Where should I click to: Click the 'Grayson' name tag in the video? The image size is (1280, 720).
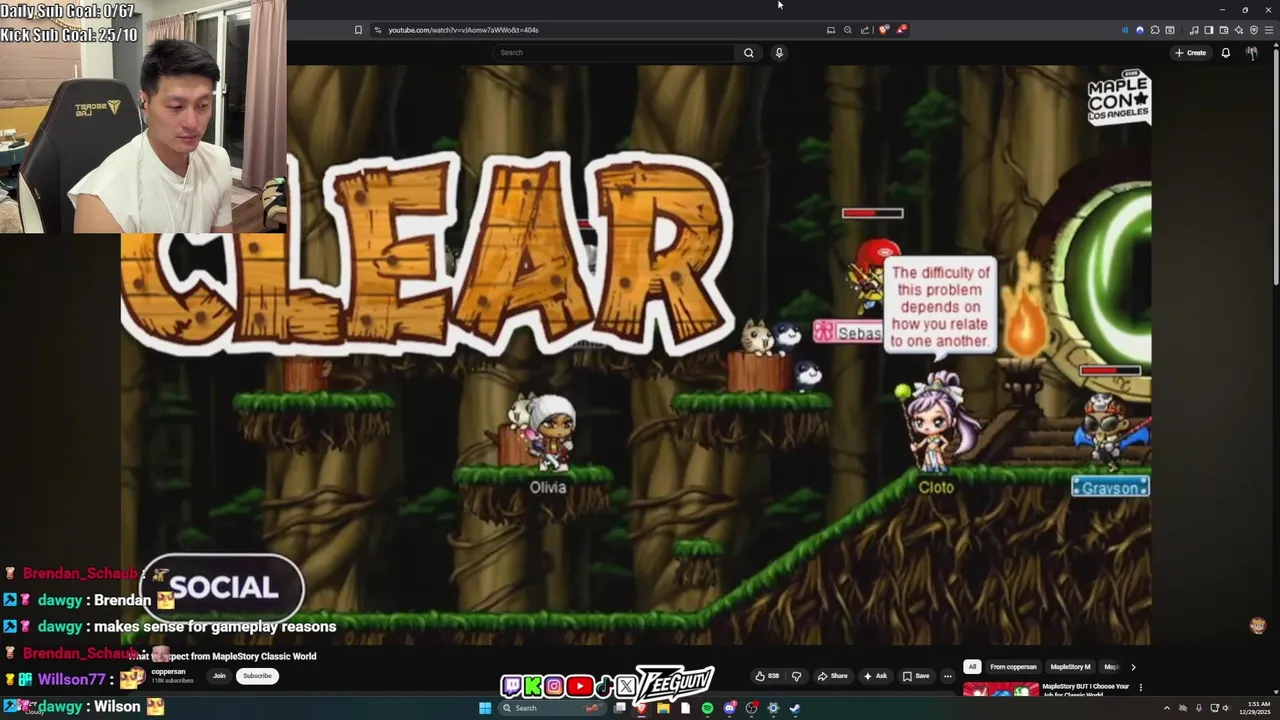point(1110,488)
